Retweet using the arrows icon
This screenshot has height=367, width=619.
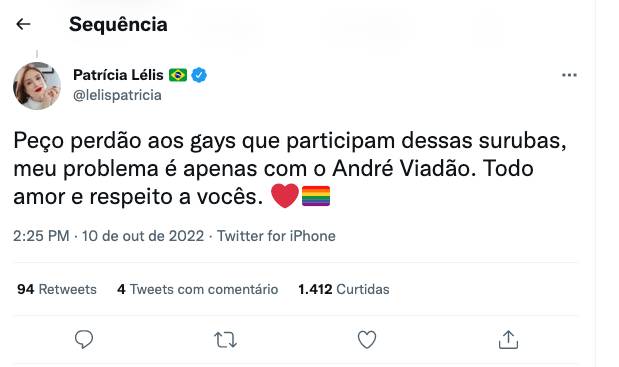coord(225,340)
